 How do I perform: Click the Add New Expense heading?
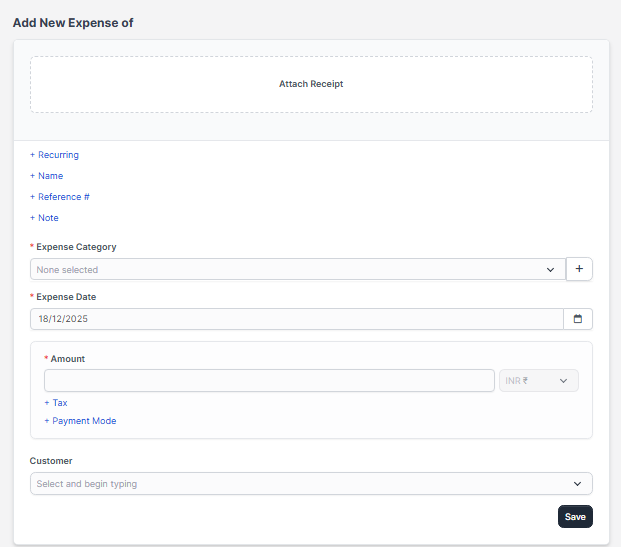(73, 22)
